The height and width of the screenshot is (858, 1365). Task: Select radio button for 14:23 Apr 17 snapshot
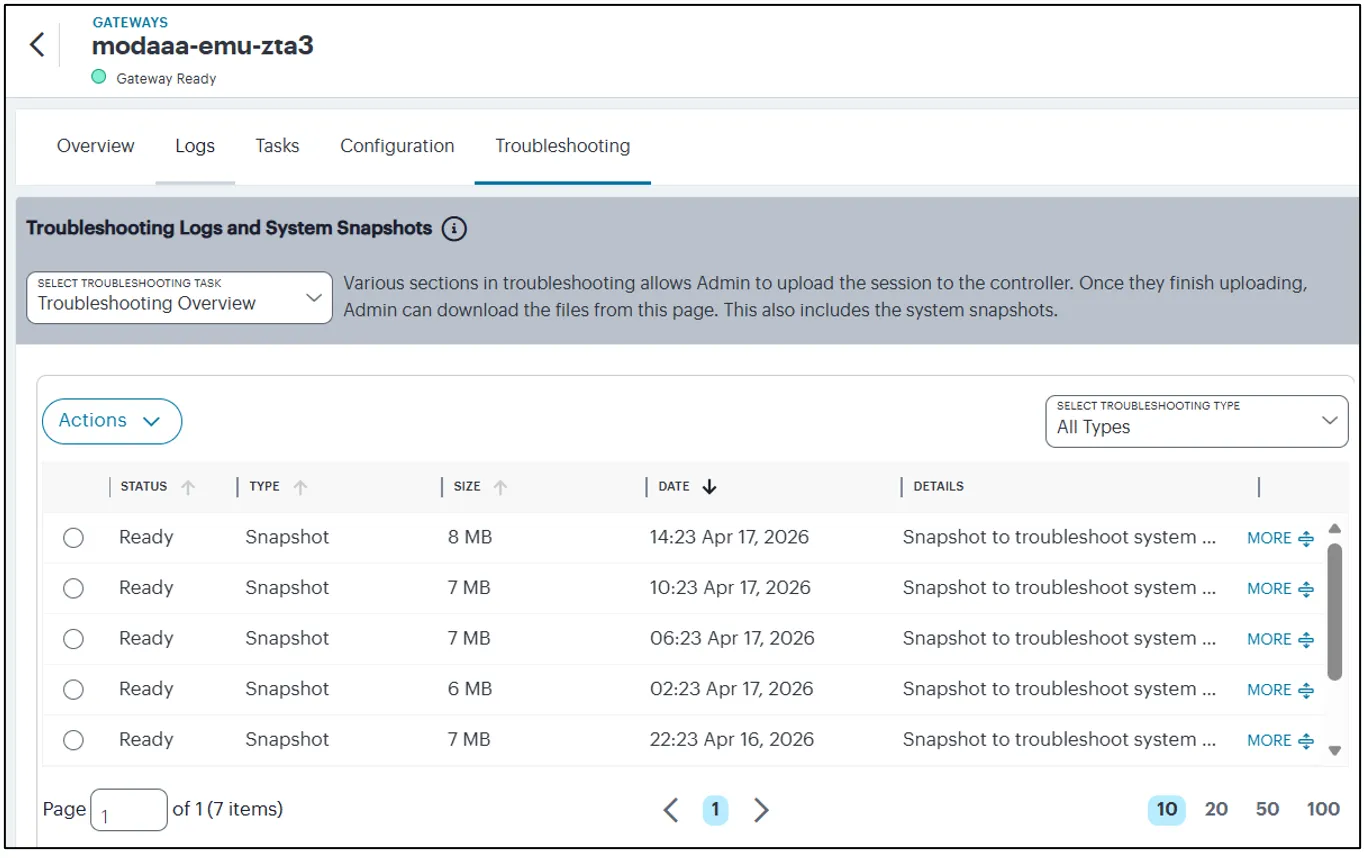73,538
